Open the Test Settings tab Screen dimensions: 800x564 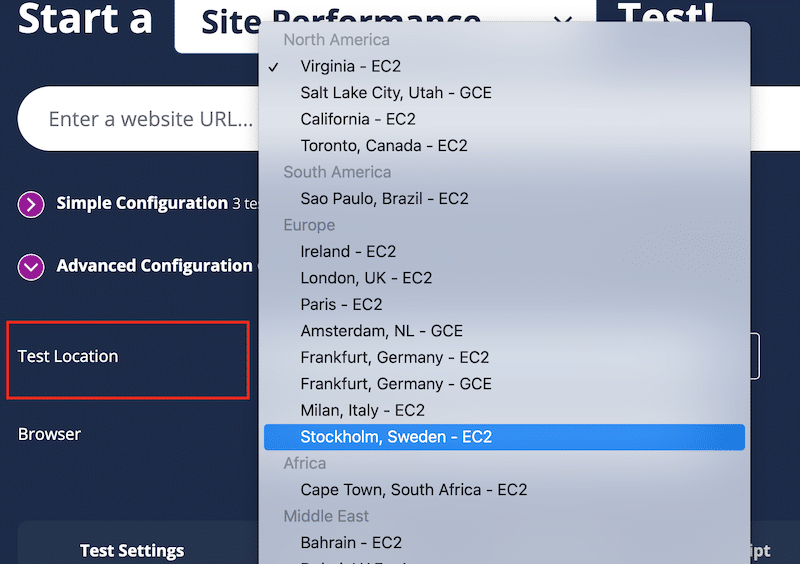132,550
